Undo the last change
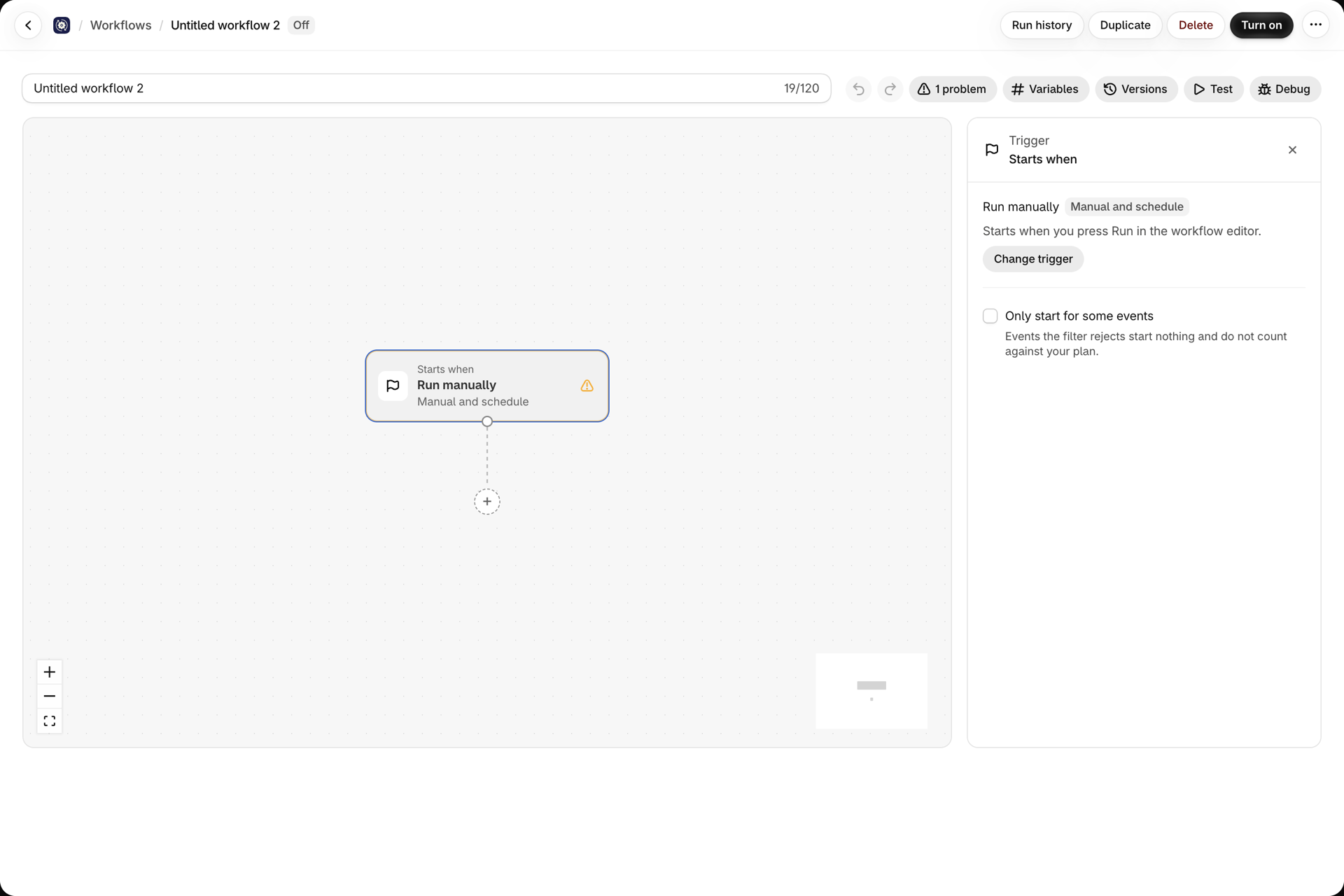Image resolution: width=1344 pixels, height=896 pixels. 858,89
